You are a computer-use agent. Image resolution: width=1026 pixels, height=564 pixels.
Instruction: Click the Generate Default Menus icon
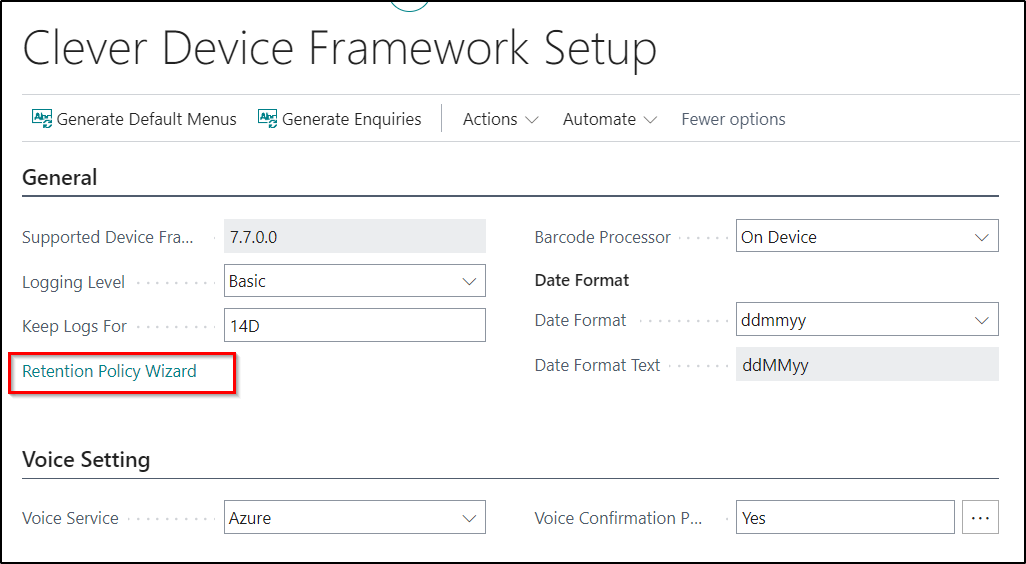click(42, 118)
